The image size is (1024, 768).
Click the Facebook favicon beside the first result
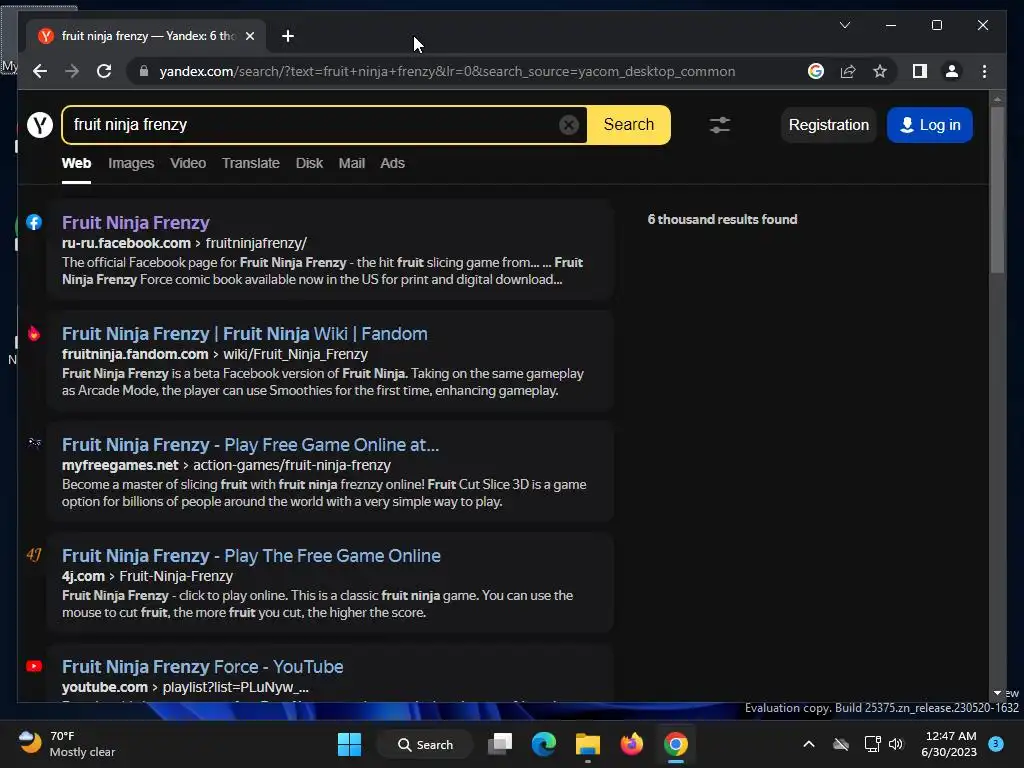point(34,222)
